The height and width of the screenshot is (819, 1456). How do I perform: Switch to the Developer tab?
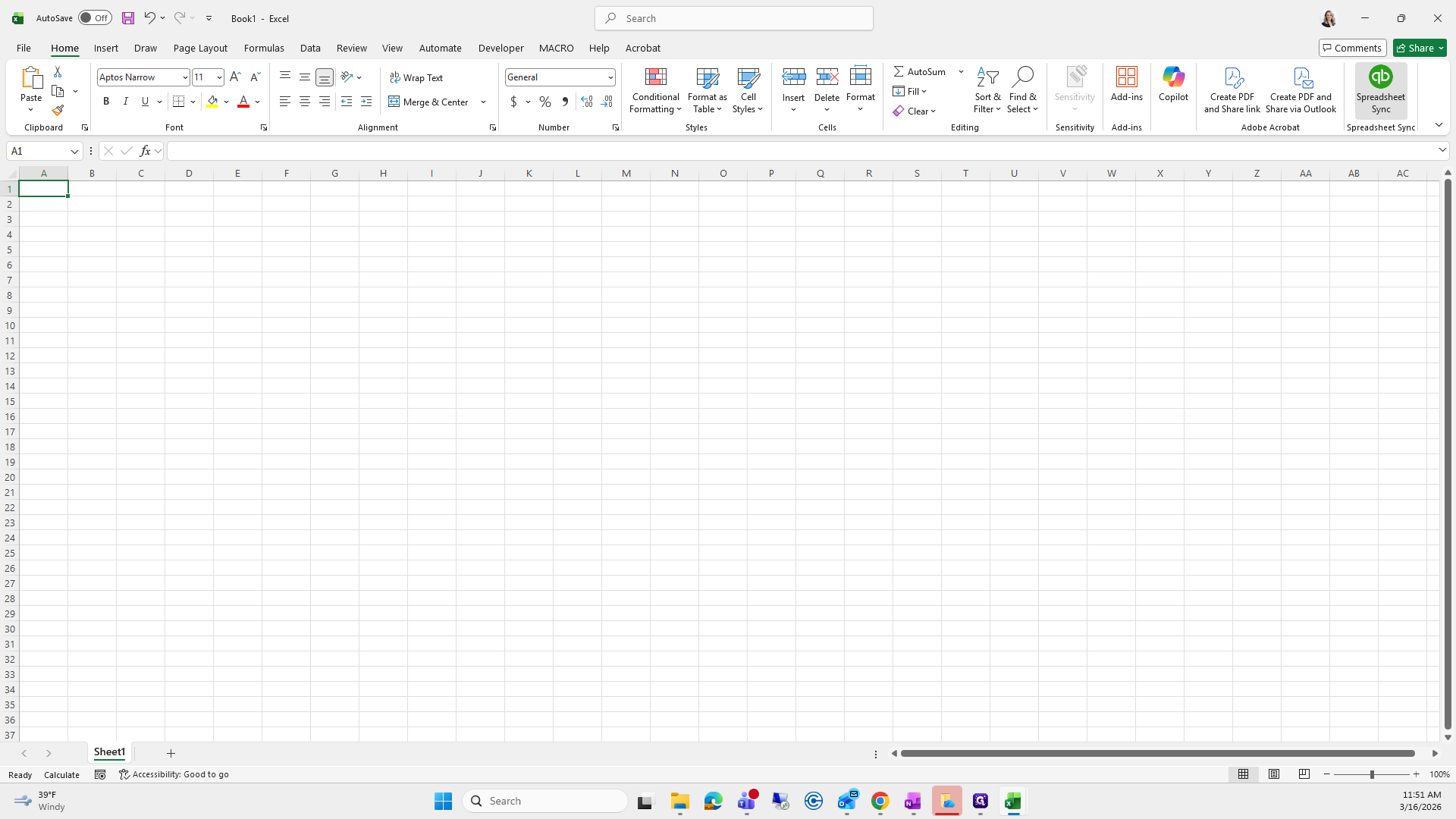500,48
